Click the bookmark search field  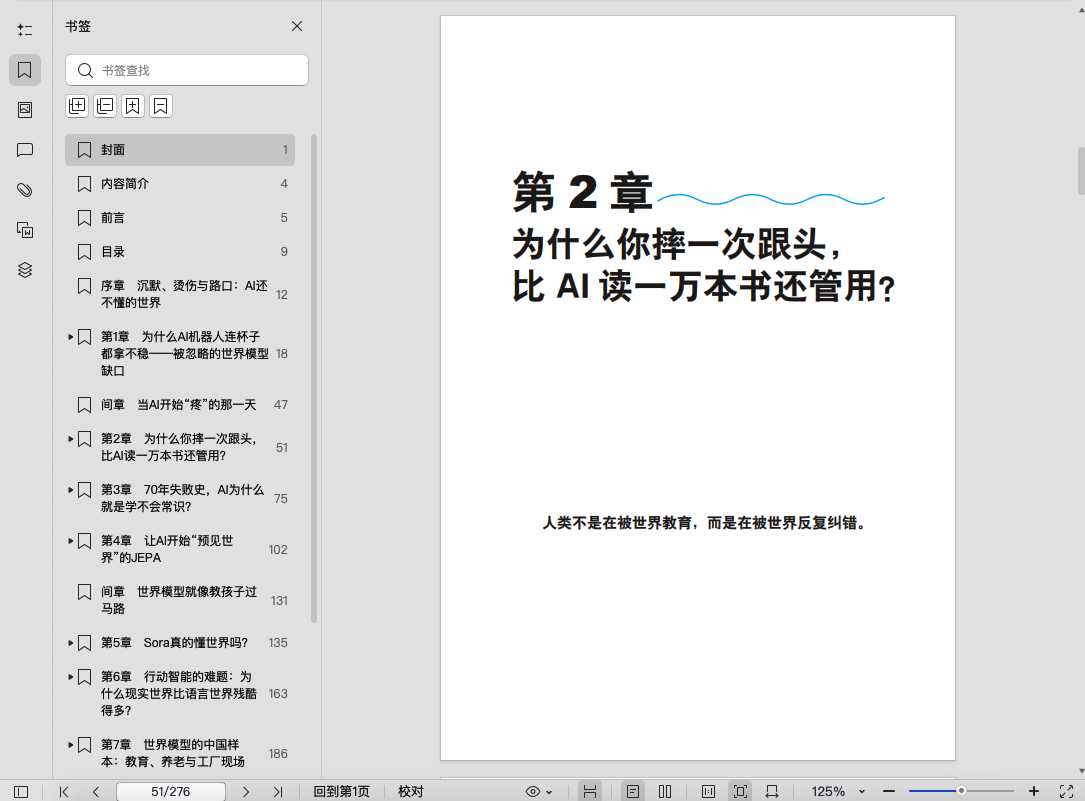187,70
